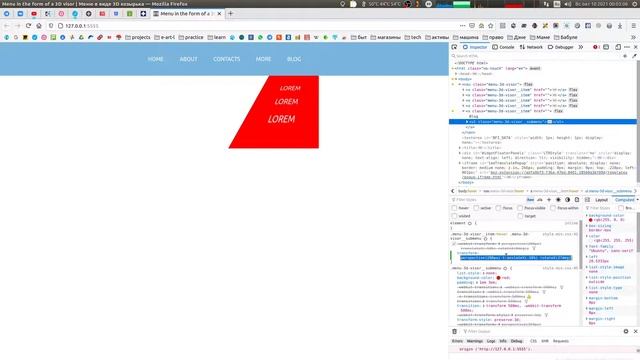Open the Downloads arrow icon in Firefox toolbar
640x360 pixels.
620,26
